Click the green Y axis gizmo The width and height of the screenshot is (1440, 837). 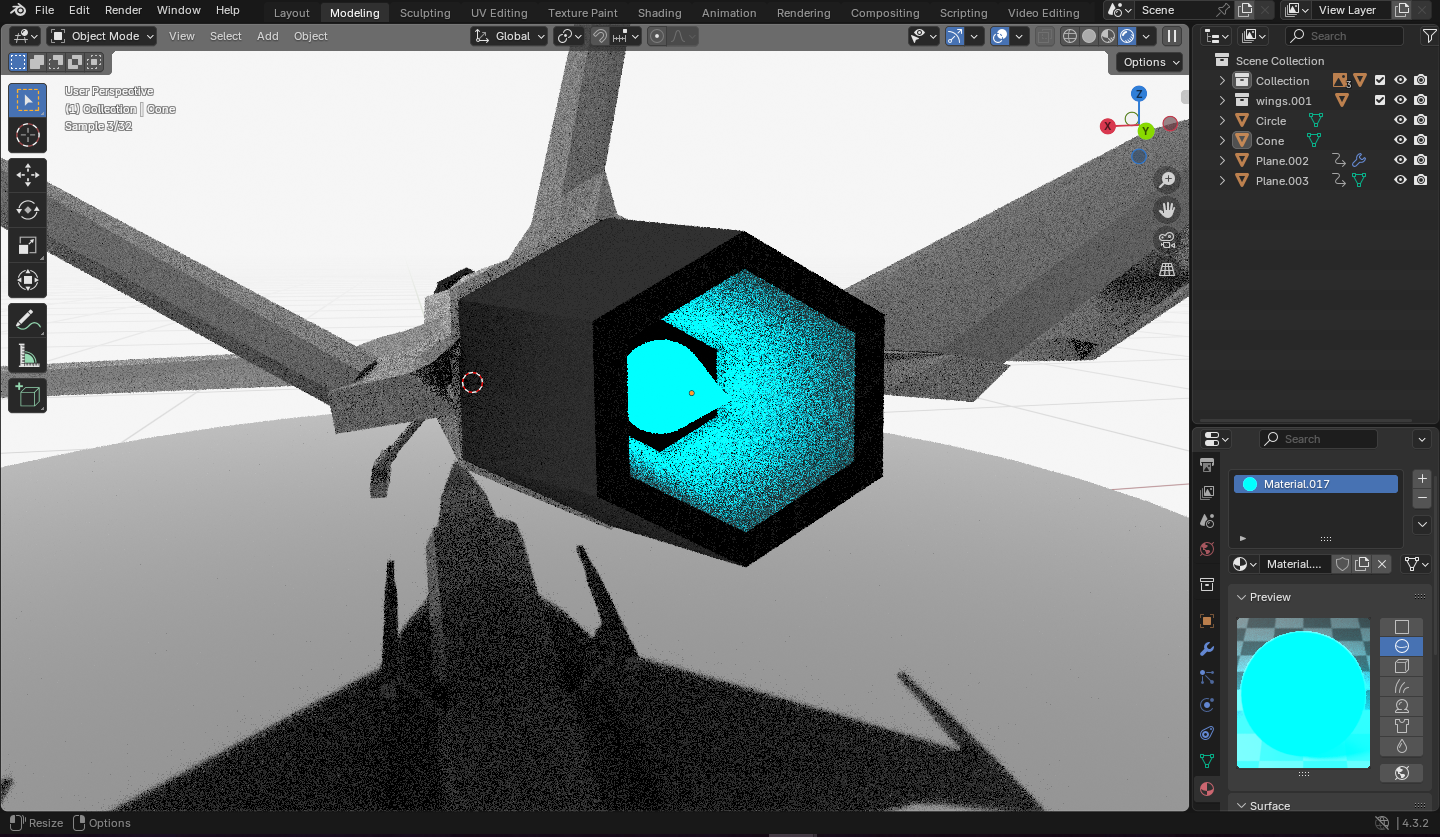[1146, 131]
